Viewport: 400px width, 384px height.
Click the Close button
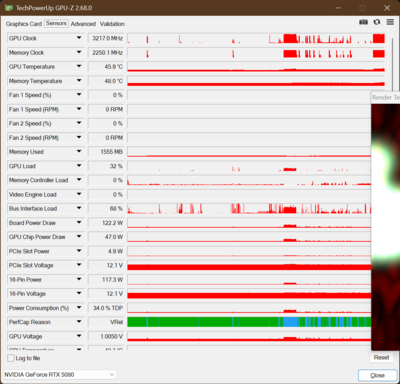click(x=377, y=375)
